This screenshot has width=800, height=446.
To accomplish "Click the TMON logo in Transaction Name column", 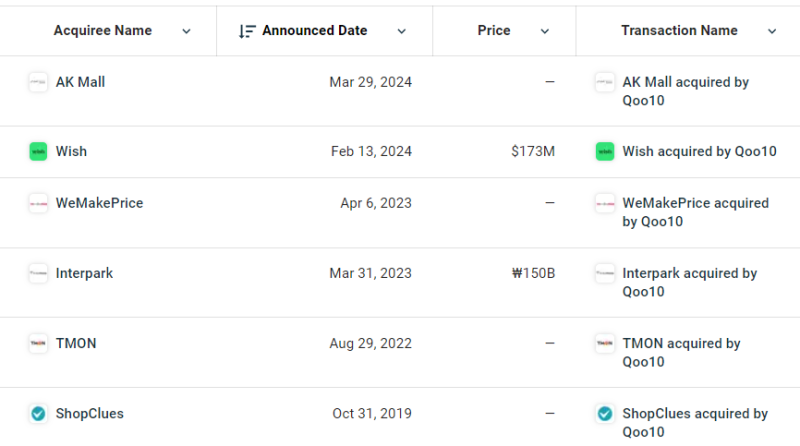I will (x=605, y=343).
